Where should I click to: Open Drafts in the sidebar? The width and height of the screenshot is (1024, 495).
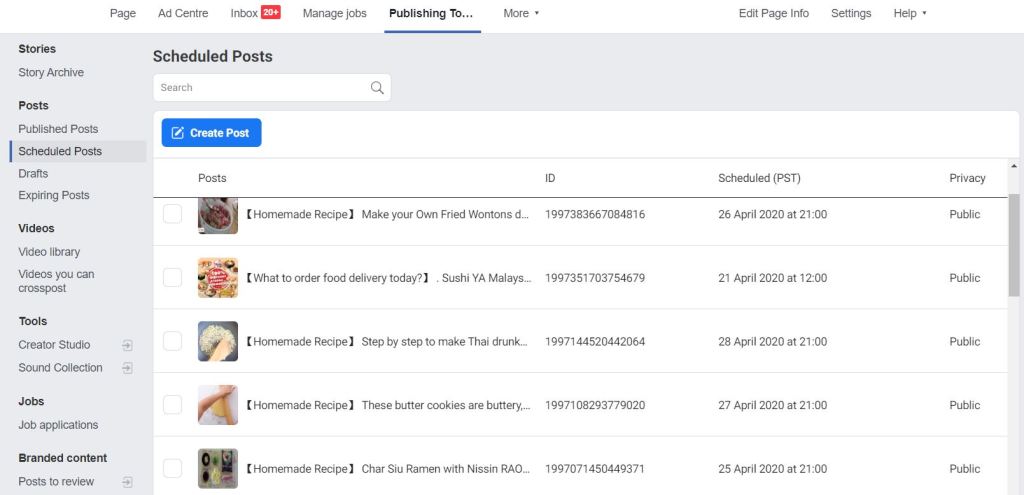[33, 174]
